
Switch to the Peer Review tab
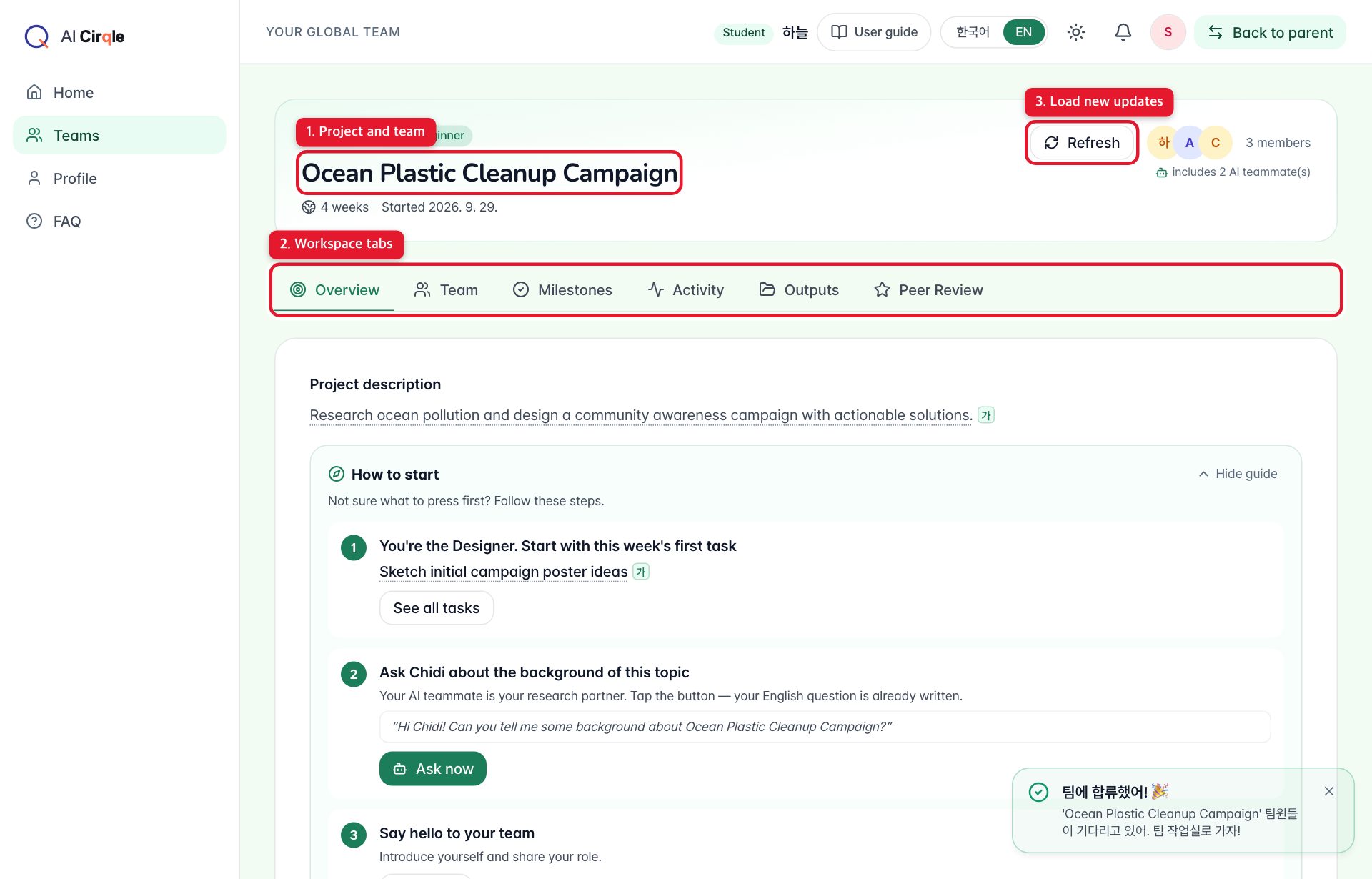928,290
